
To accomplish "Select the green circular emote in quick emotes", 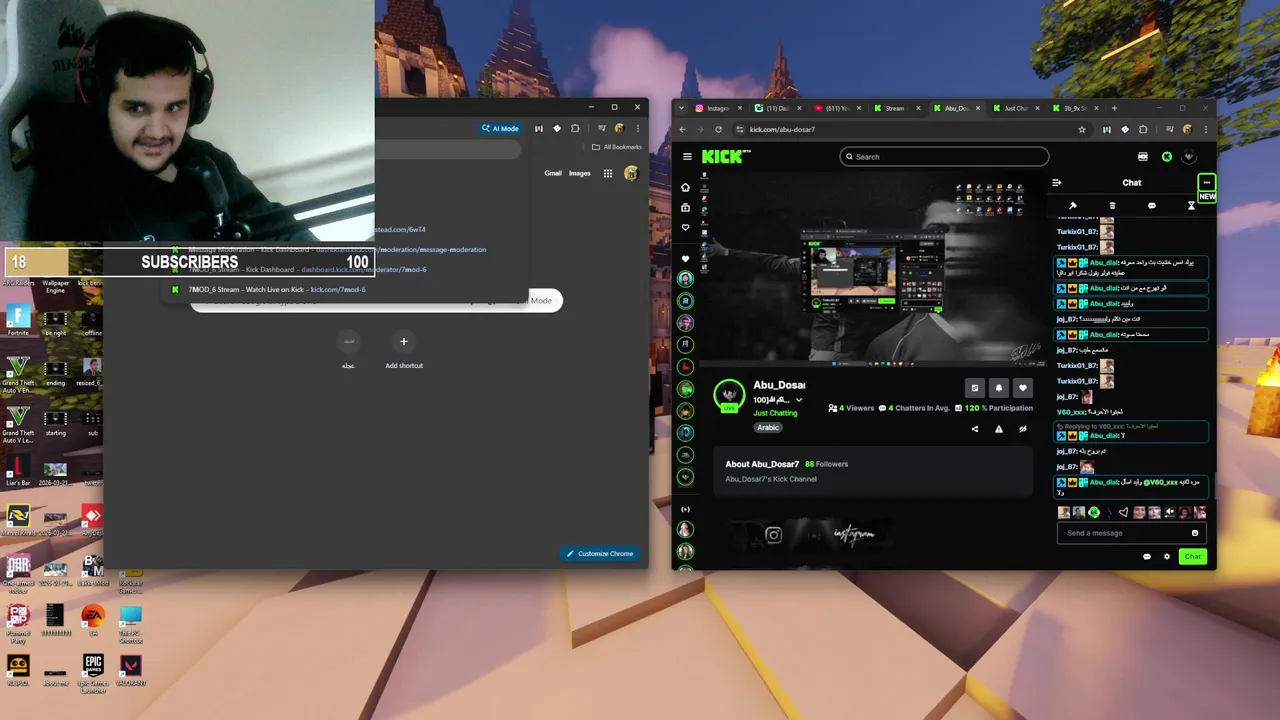I will point(1094,512).
